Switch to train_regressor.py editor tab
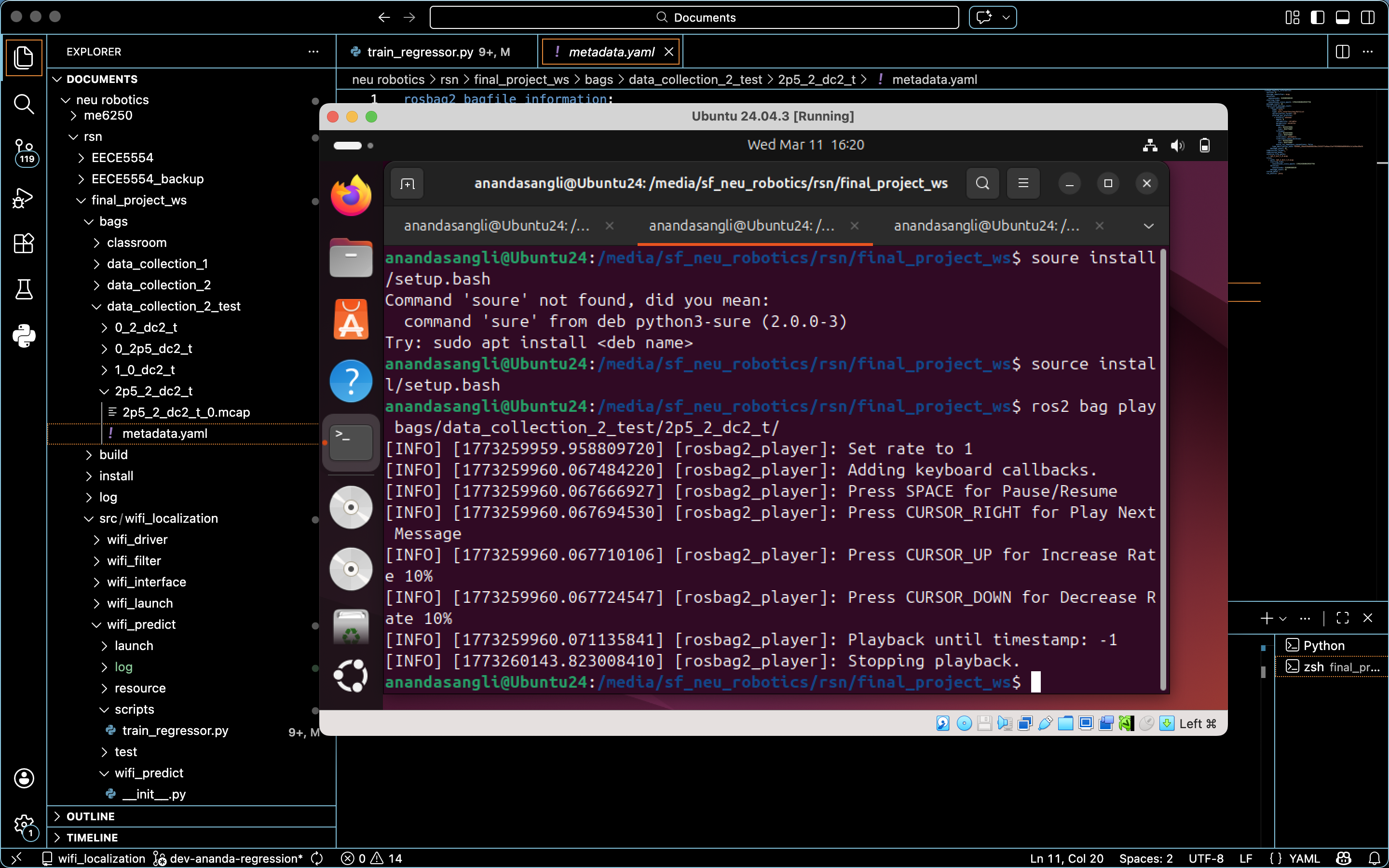Screen dimensions: 1389x868 click(420, 52)
